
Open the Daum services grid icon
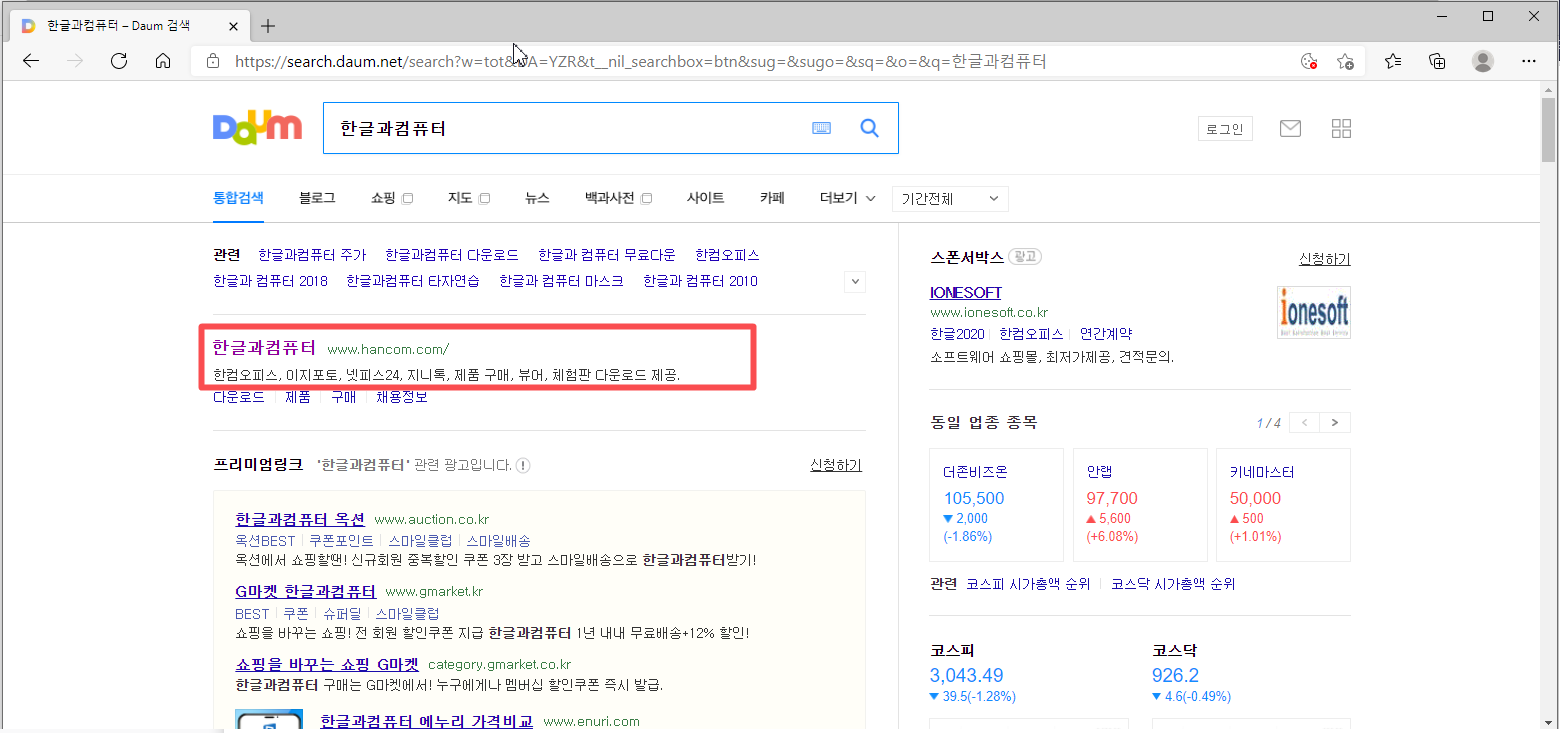pos(1341,128)
